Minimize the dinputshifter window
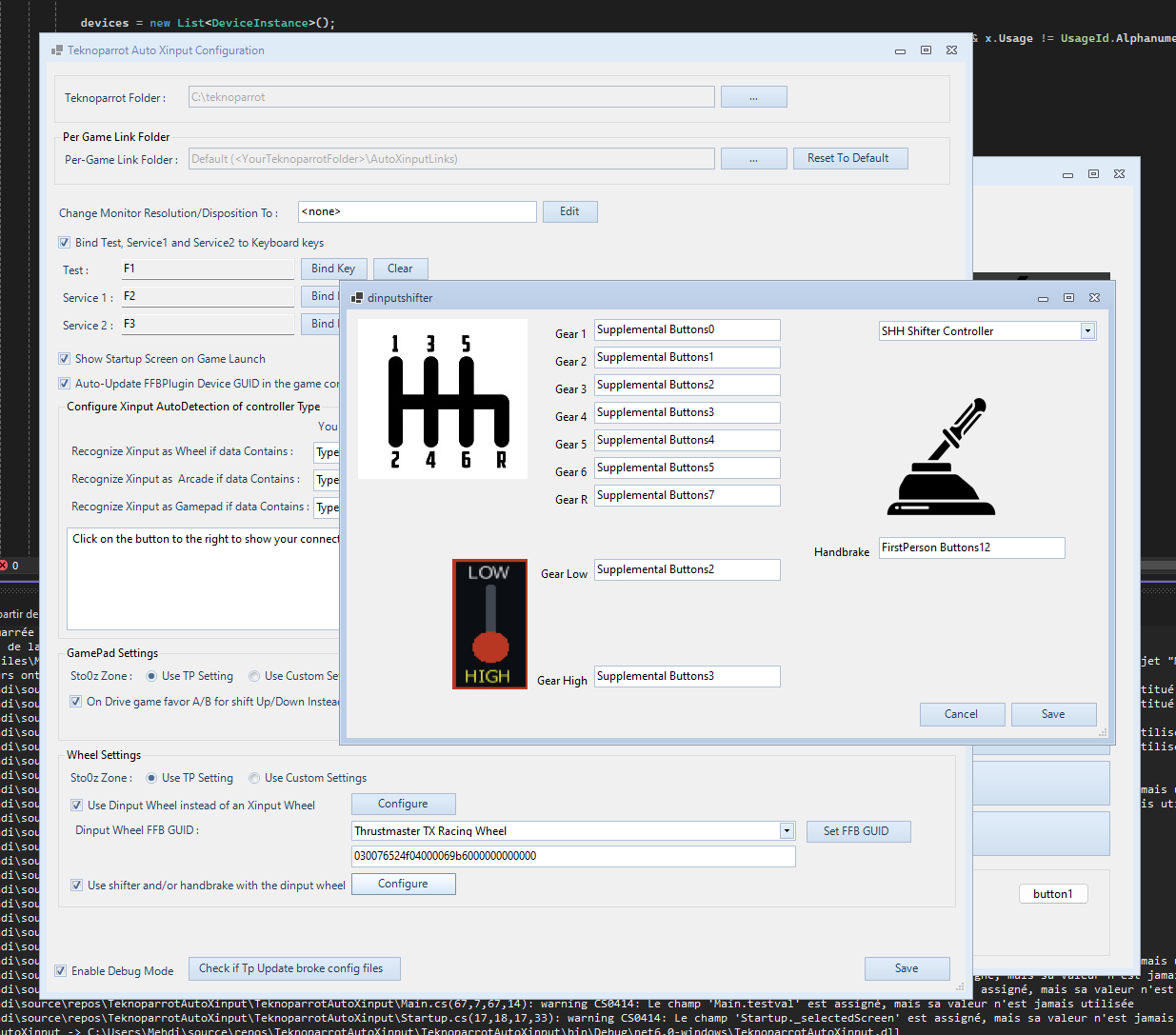This screenshot has width=1176, height=1035. pos(1043,298)
